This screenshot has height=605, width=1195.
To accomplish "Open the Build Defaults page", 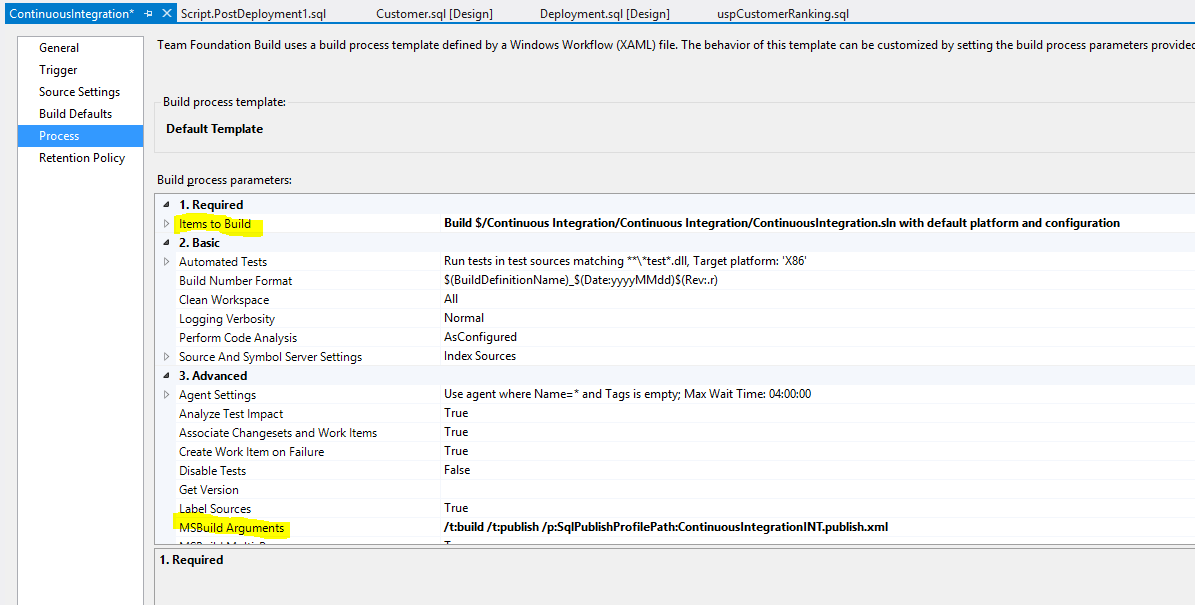I will click(75, 114).
